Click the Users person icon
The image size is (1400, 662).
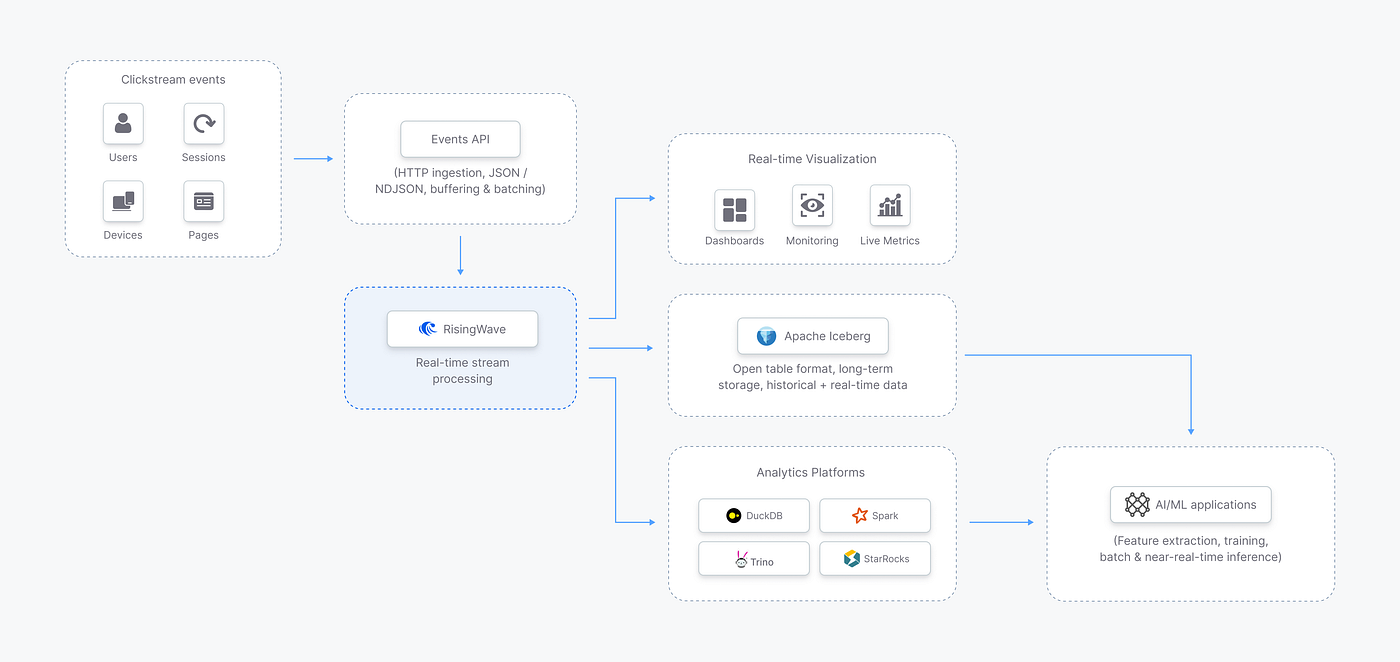pos(123,124)
